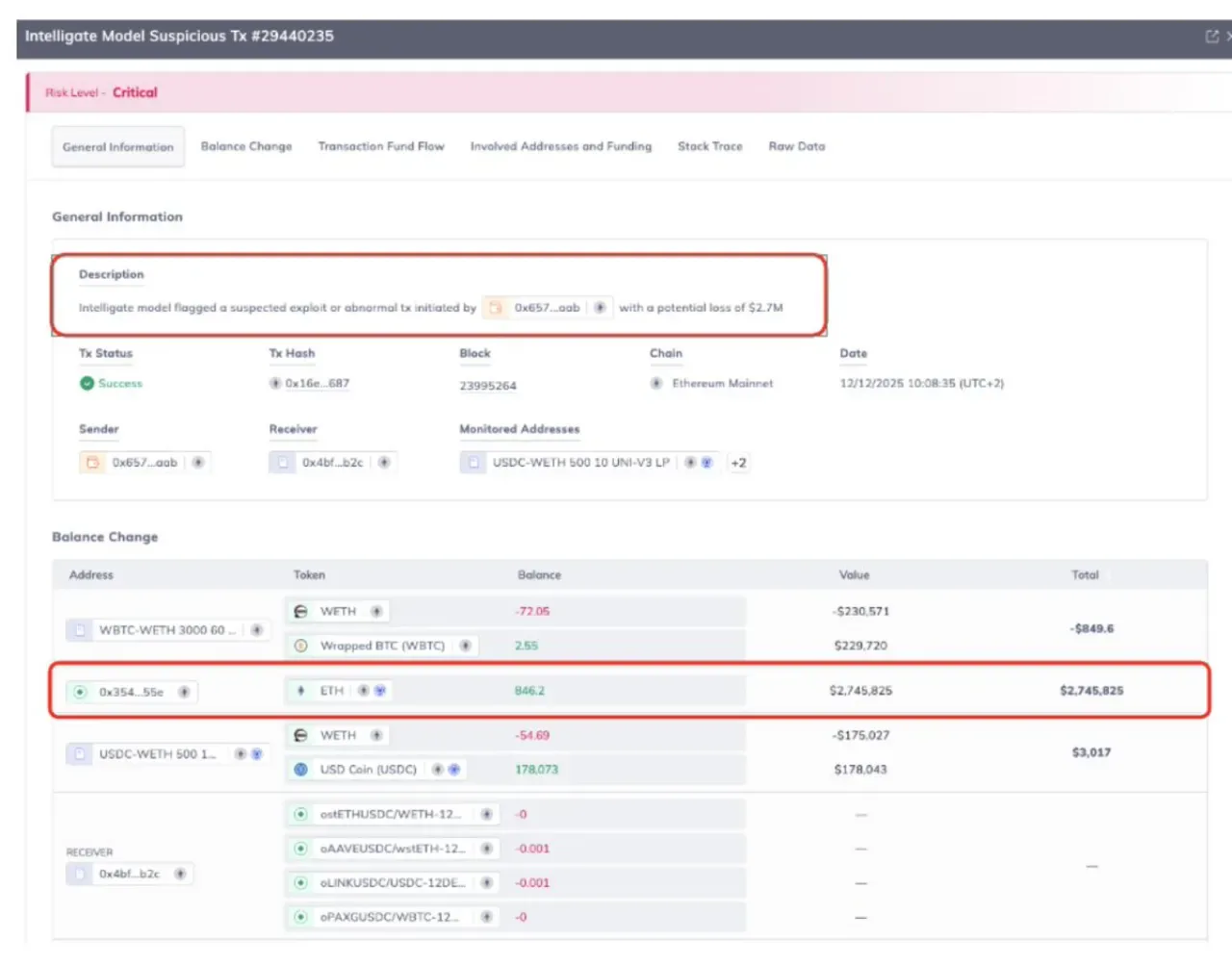Click explorer icon beside 0x354...55e address

coord(184,692)
